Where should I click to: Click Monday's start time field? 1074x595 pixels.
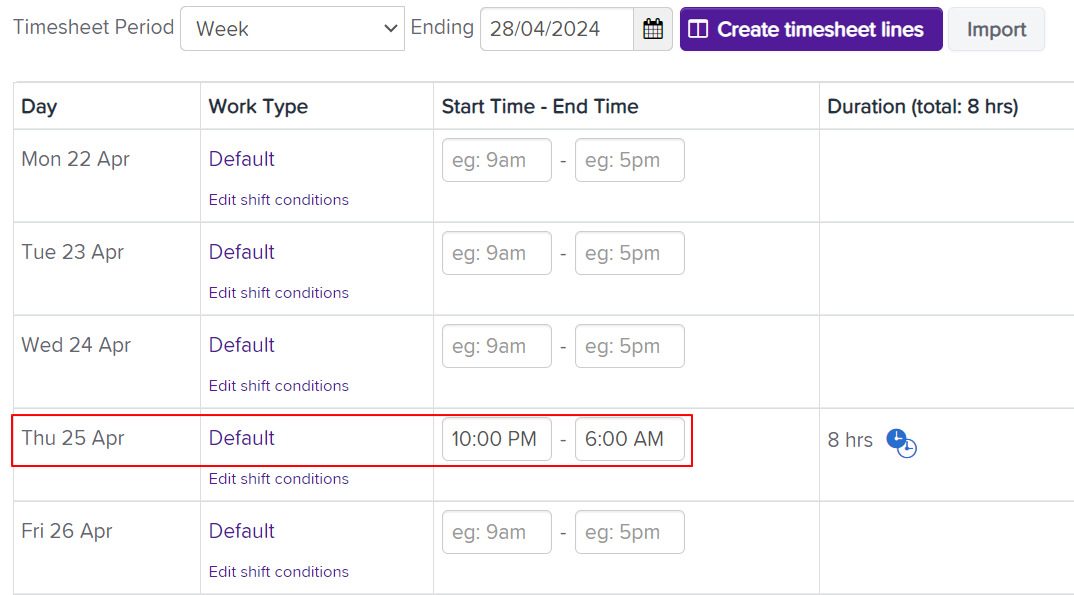click(x=496, y=160)
